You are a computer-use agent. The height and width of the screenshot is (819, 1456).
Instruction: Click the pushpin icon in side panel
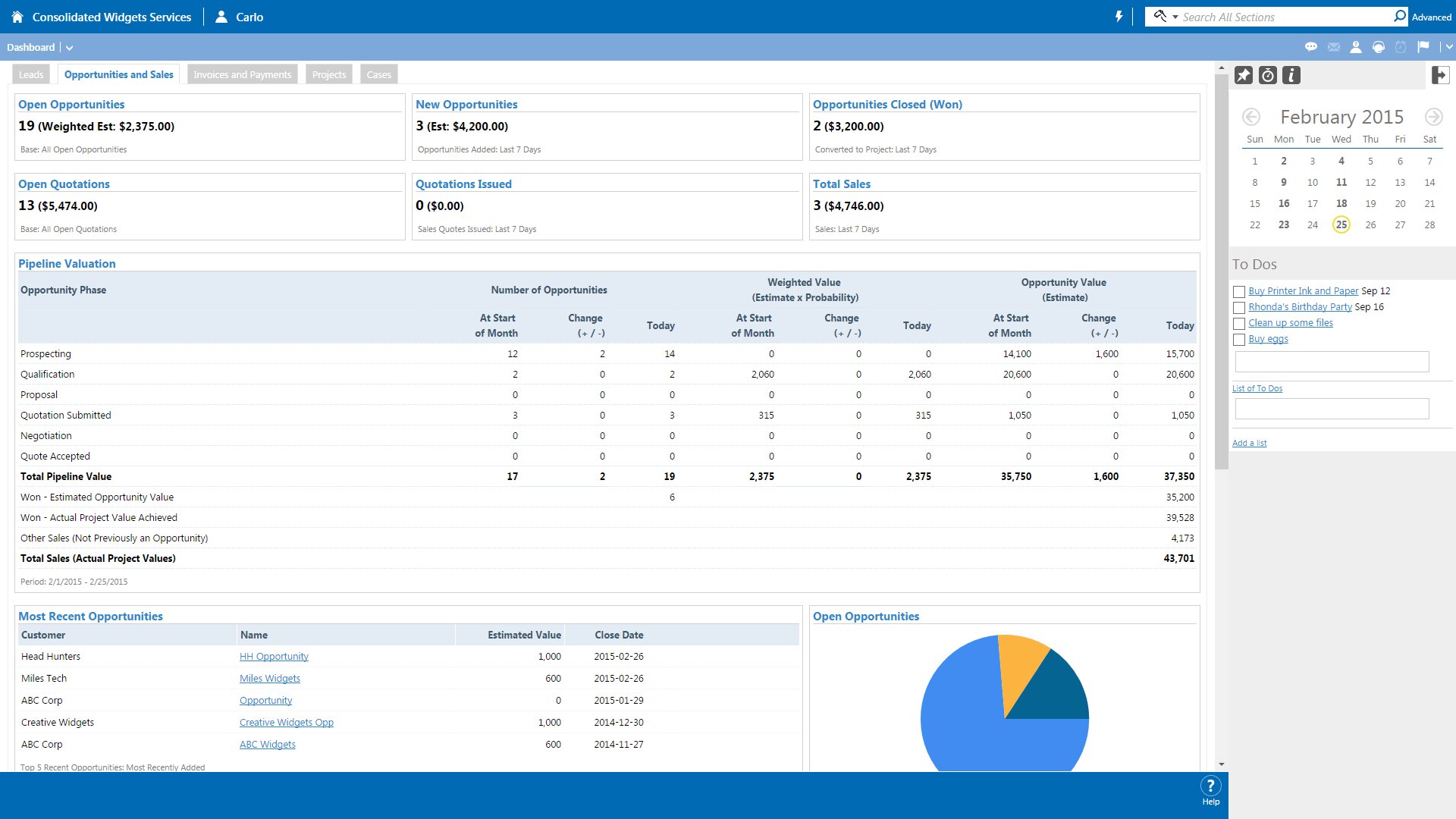pyautogui.click(x=1244, y=75)
